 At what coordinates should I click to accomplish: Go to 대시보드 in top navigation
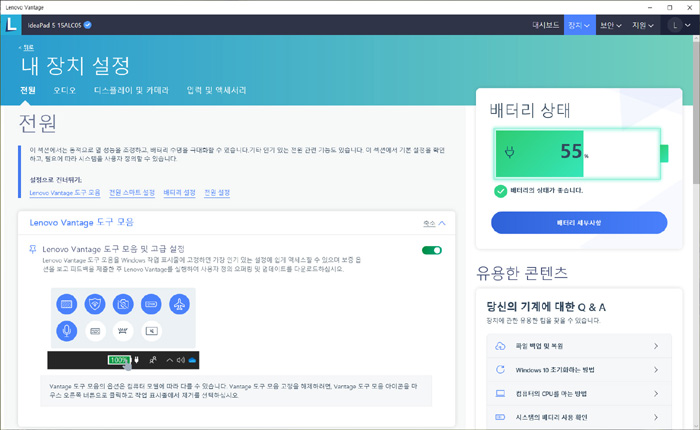[546, 25]
